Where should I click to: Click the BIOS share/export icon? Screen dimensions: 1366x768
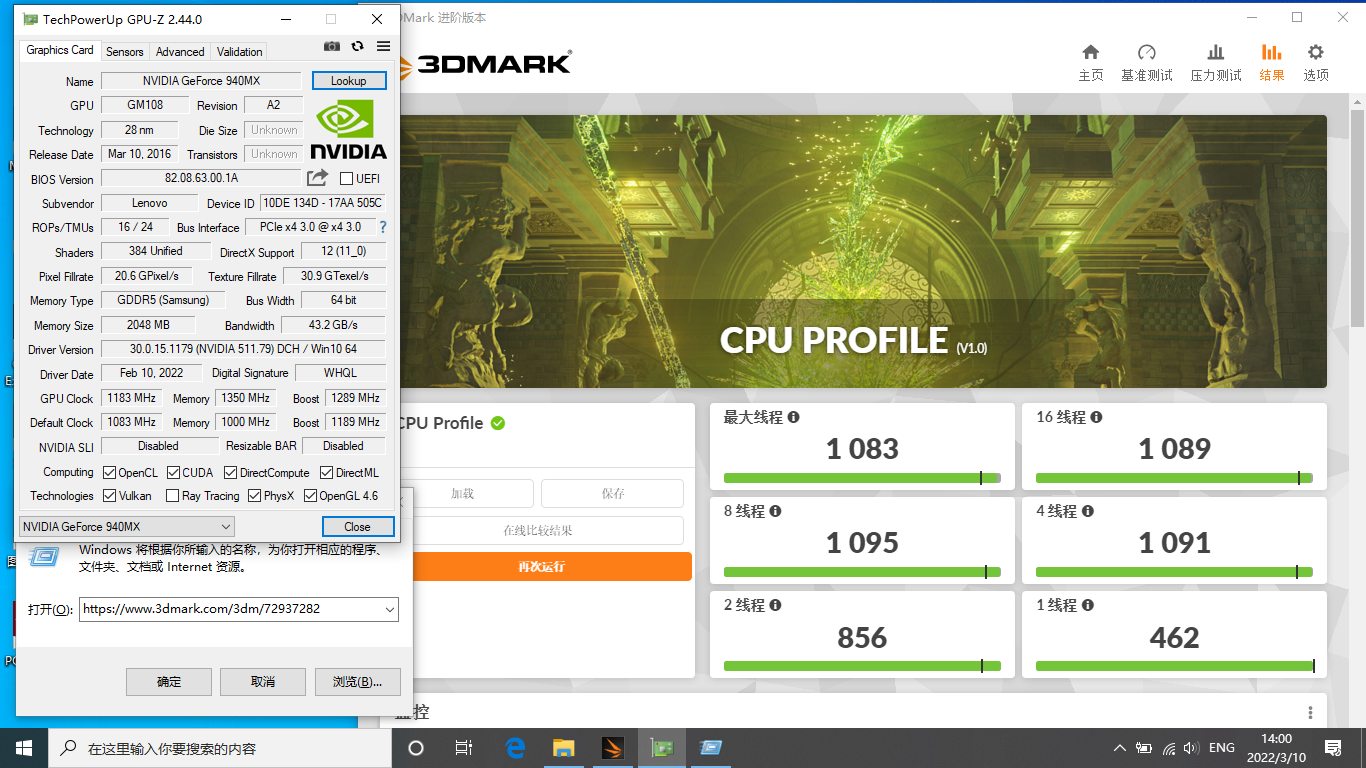pos(317,178)
